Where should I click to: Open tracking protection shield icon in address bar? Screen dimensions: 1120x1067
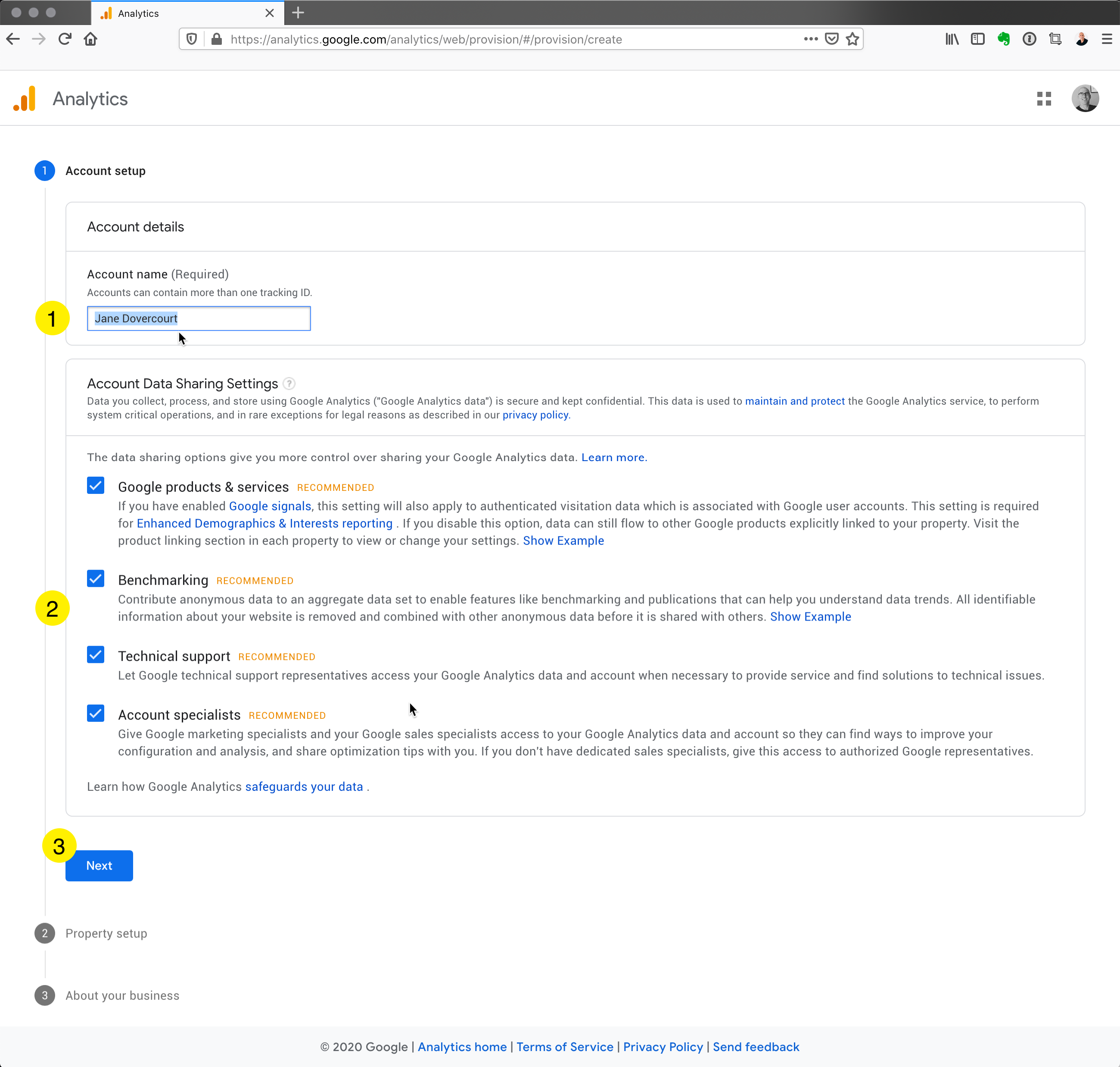192,39
